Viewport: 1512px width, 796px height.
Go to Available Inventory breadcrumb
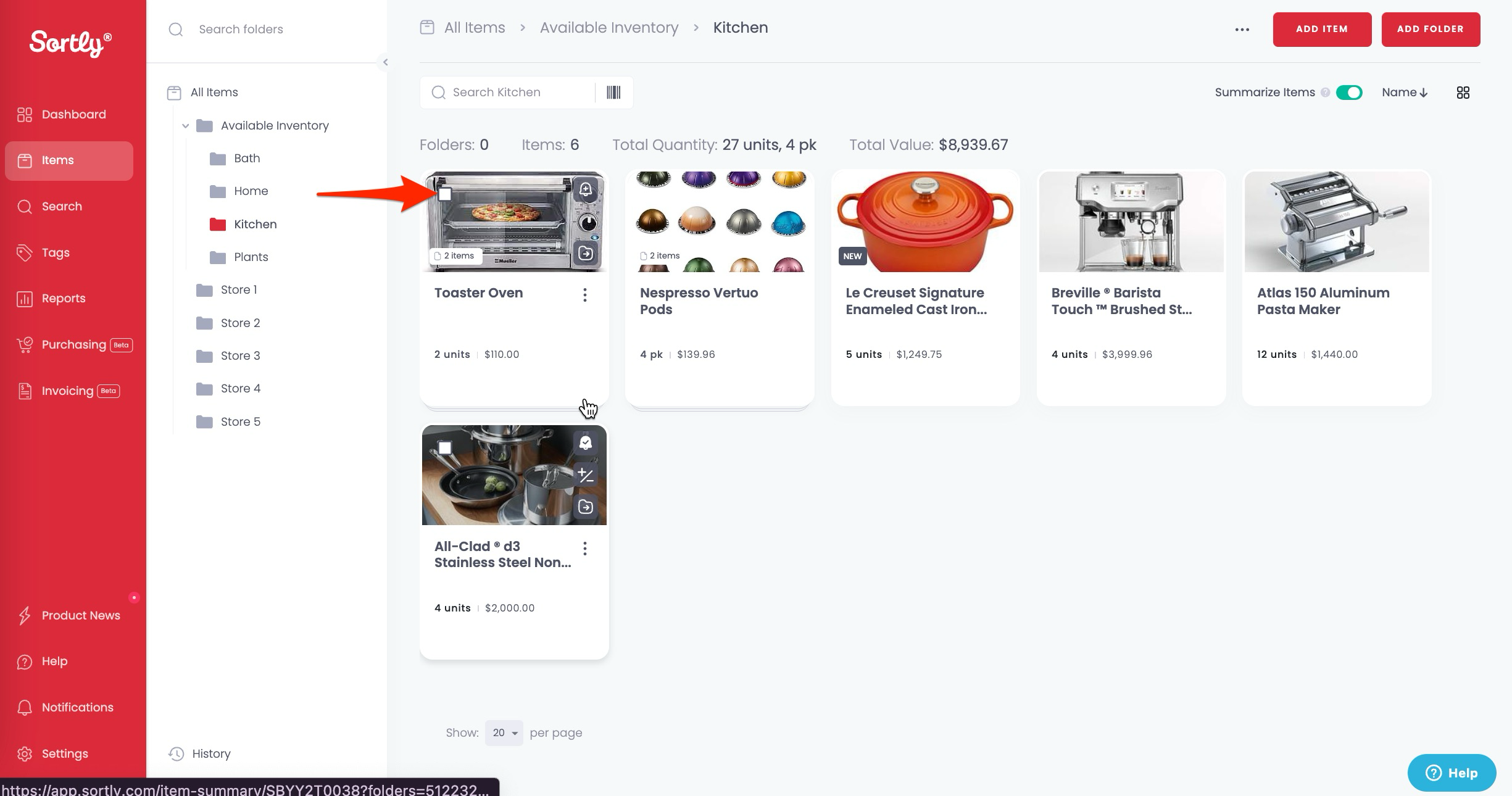point(609,28)
